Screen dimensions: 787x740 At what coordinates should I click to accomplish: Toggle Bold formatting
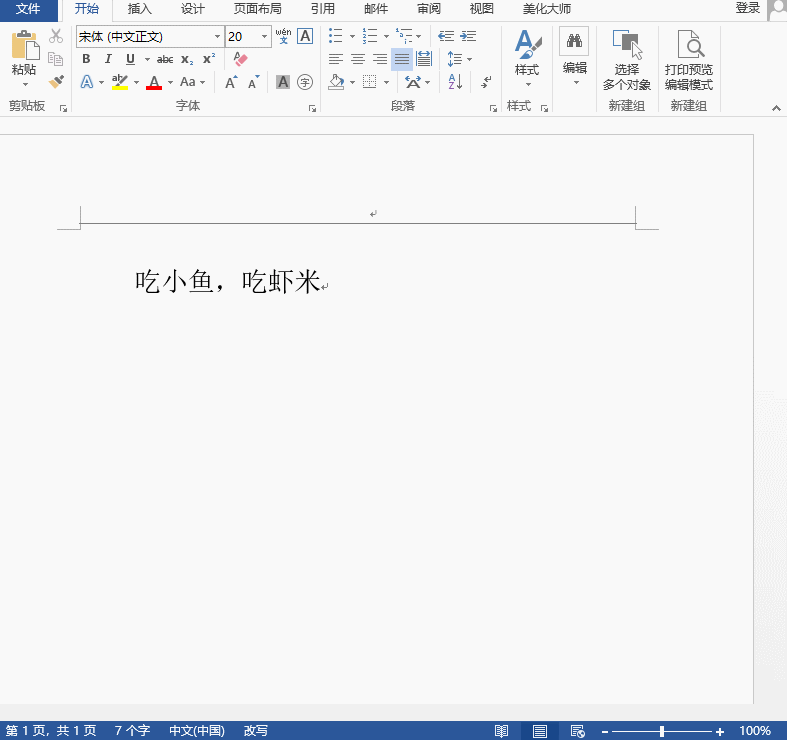[86, 59]
